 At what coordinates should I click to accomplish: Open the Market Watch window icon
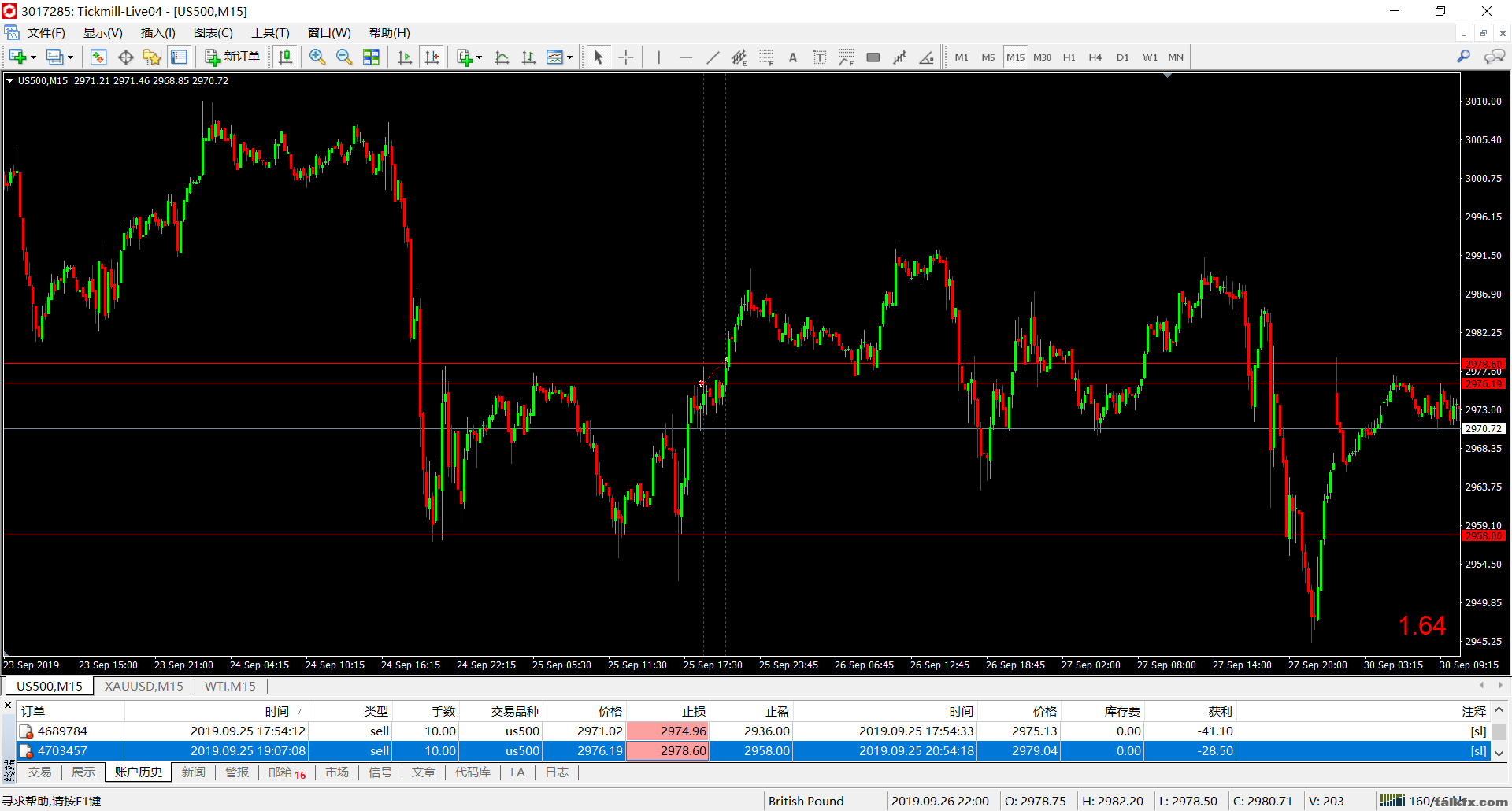[98, 57]
